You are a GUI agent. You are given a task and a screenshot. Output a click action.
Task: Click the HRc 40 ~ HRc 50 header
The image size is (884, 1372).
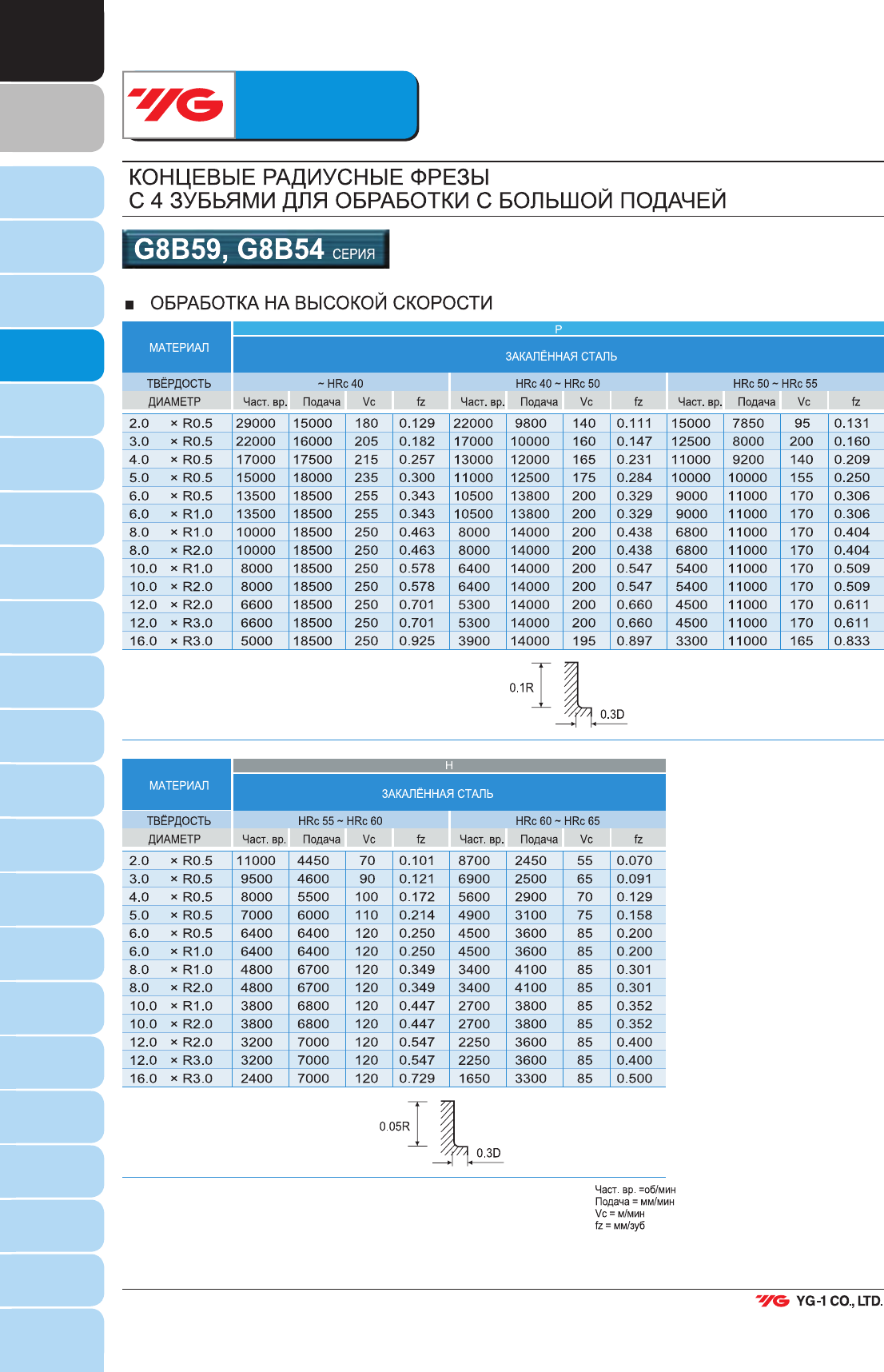pos(558,383)
